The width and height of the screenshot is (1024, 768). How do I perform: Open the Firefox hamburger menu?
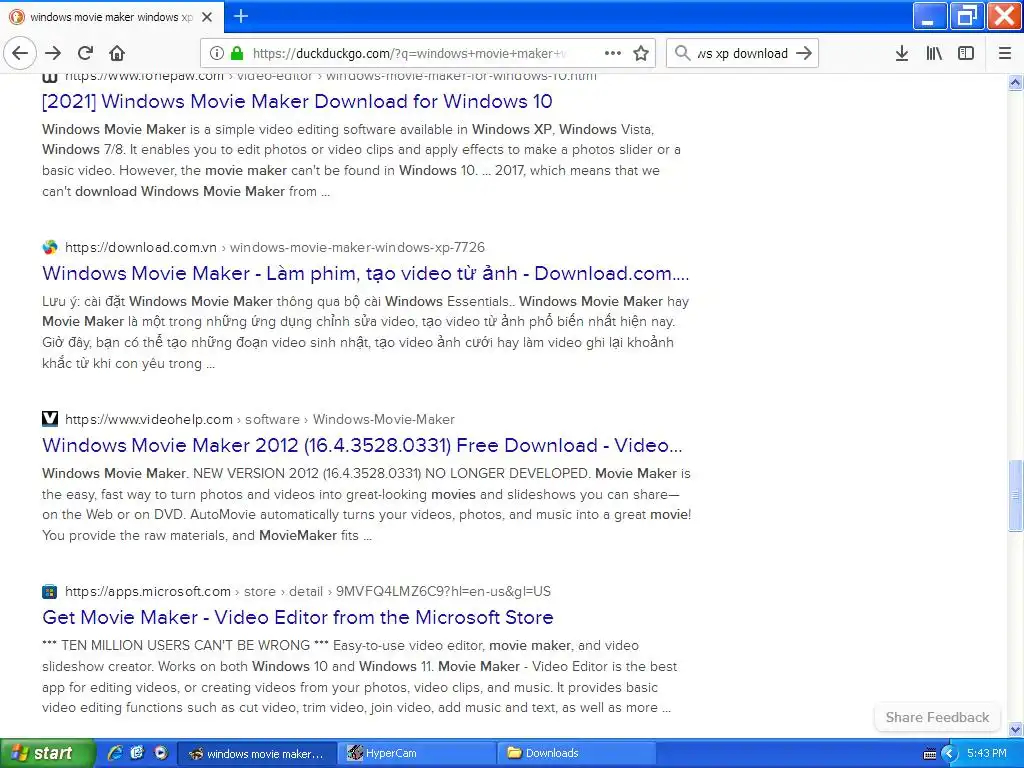(x=1004, y=53)
